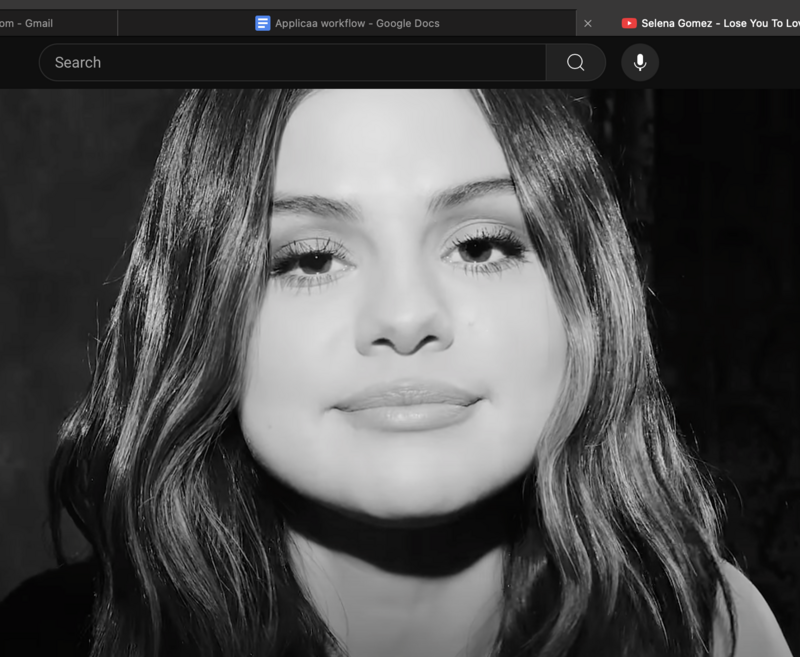This screenshot has height=657, width=800.
Task: Click the microphone voice search icon
Action: [x=640, y=62]
